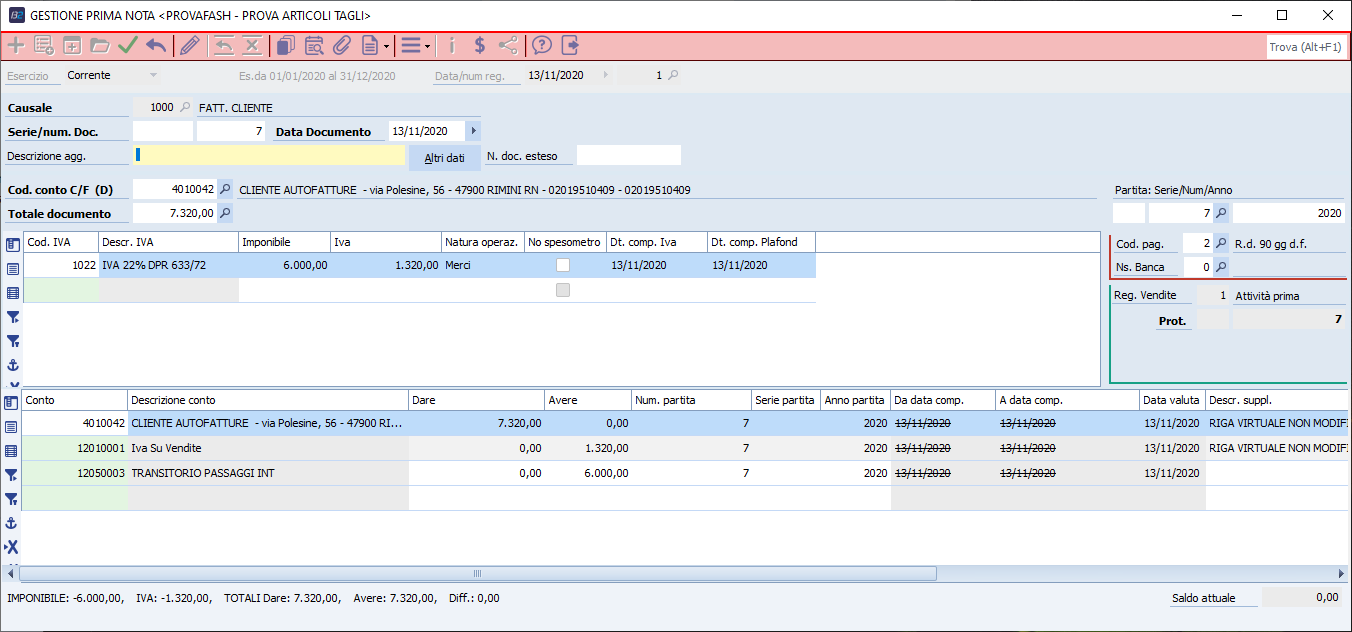
Task: Expand the hamburger menu dropdown in toolbar
Action: pos(427,46)
